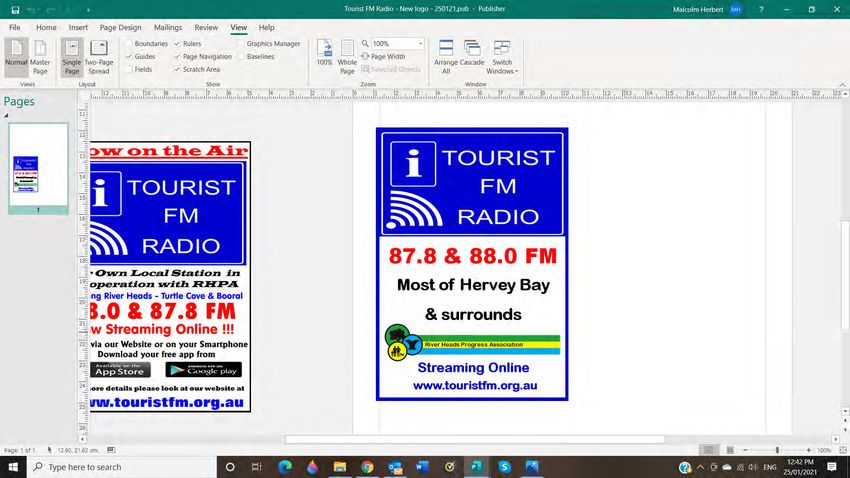
Task: Open the zoom percentage combo box
Action: (x=397, y=43)
